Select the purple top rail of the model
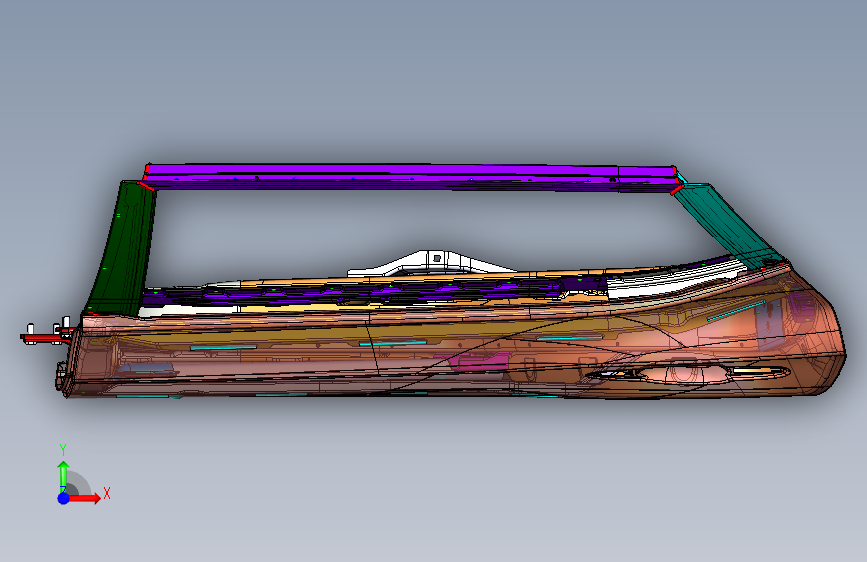 (x=412, y=177)
